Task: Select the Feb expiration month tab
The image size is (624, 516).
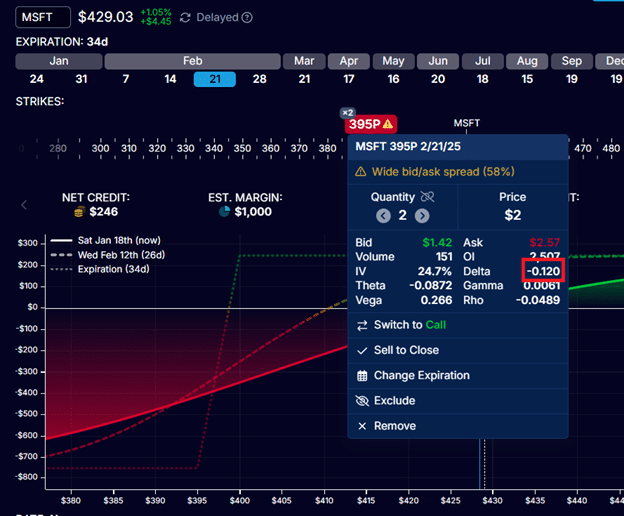Action: coord(193,61)
